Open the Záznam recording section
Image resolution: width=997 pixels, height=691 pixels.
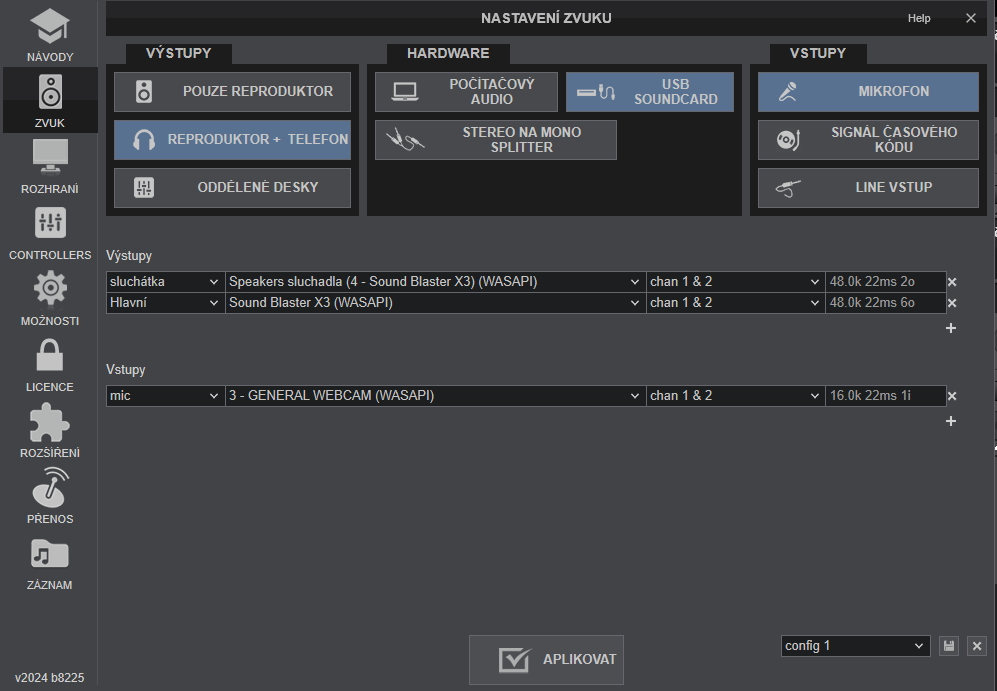[50, 562]
